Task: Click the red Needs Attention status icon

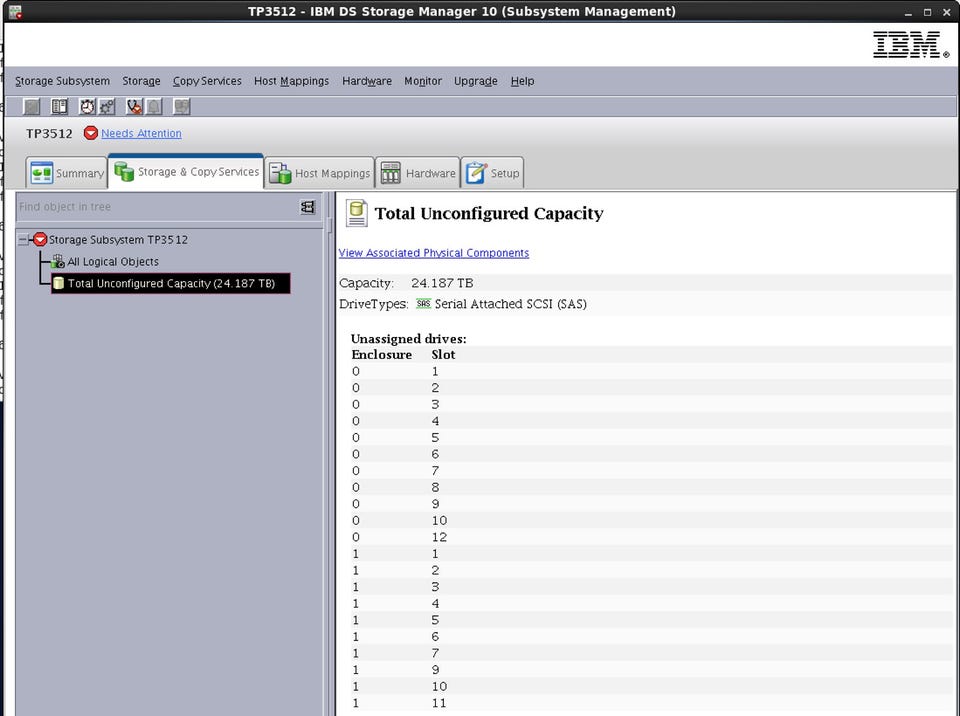Action: point(90,133)
